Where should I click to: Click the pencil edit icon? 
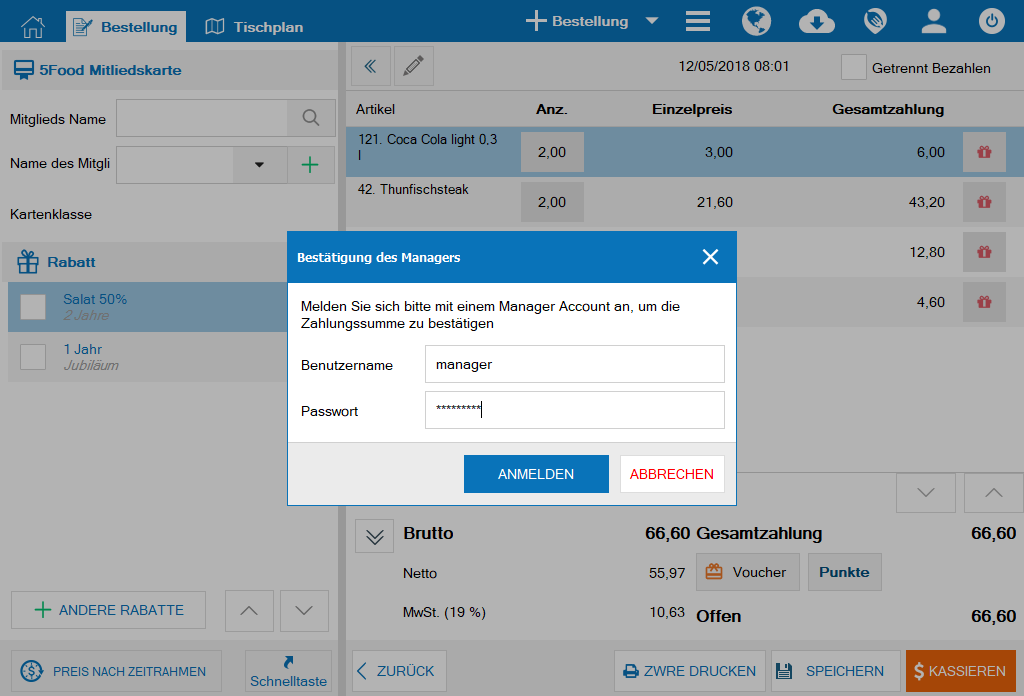click(x=413, y=66)
